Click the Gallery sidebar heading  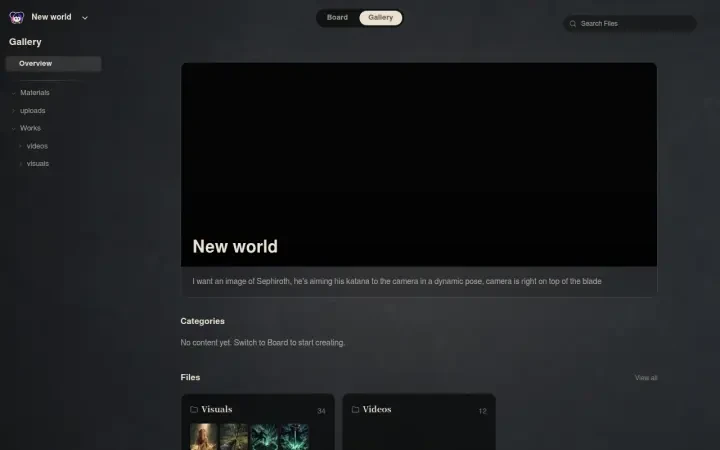point(25,42)
